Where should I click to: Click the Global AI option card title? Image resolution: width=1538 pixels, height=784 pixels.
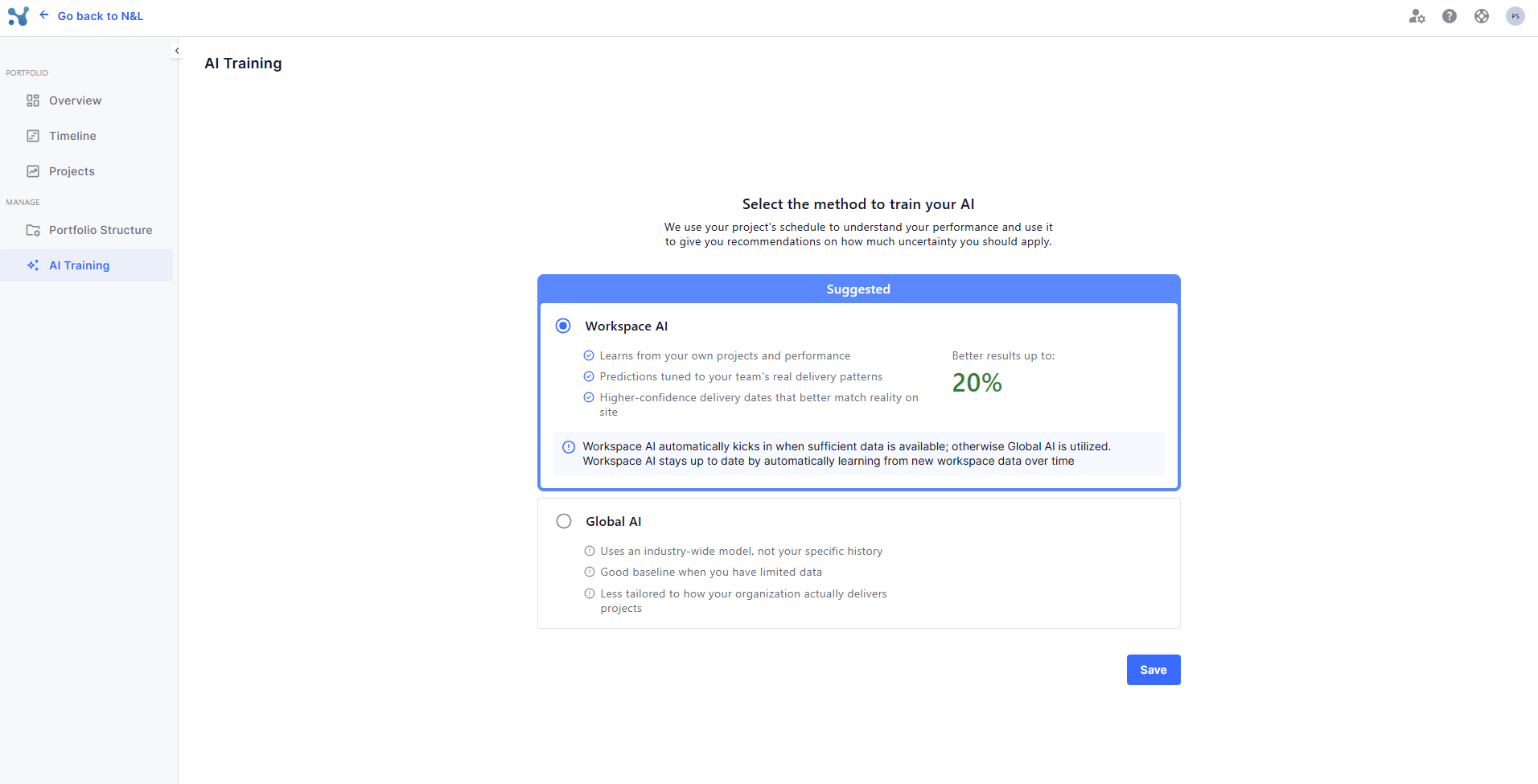[613, 521]
